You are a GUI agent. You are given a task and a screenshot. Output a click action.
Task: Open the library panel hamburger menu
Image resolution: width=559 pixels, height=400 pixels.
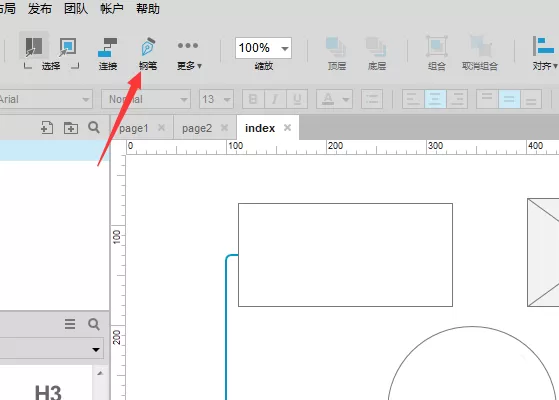pos(70,324)
